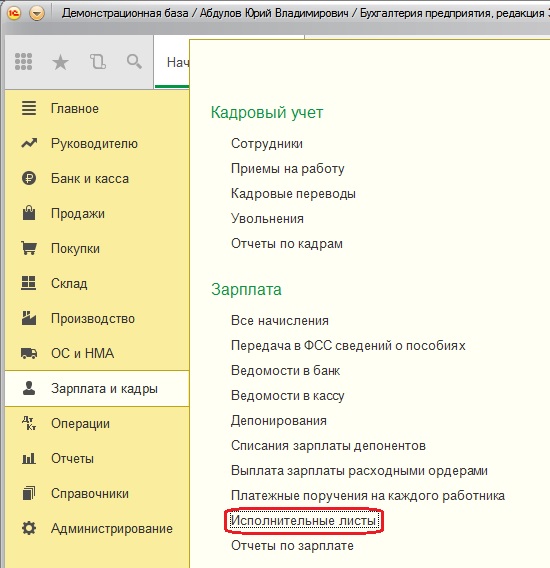Click the Главное section icon
The image size is (550, 568).
(x=29, y=108)
